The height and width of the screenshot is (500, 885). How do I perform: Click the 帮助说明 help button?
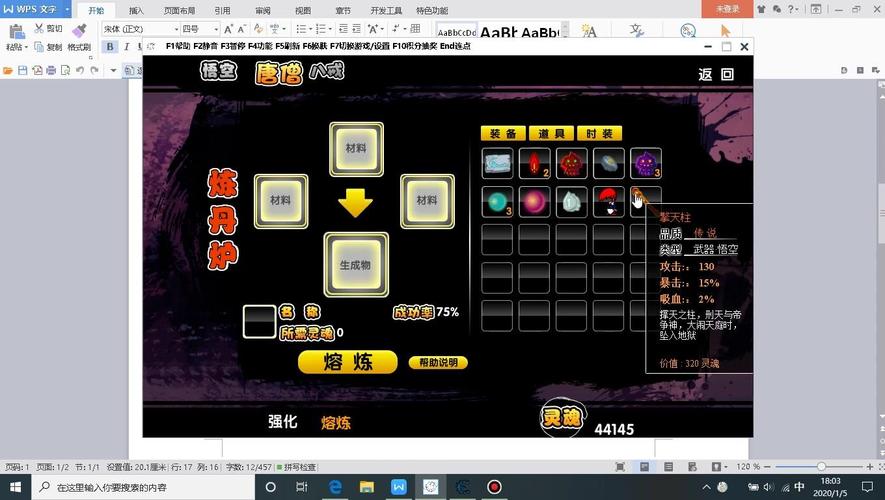pyautogui.click(x=438, y=363)
